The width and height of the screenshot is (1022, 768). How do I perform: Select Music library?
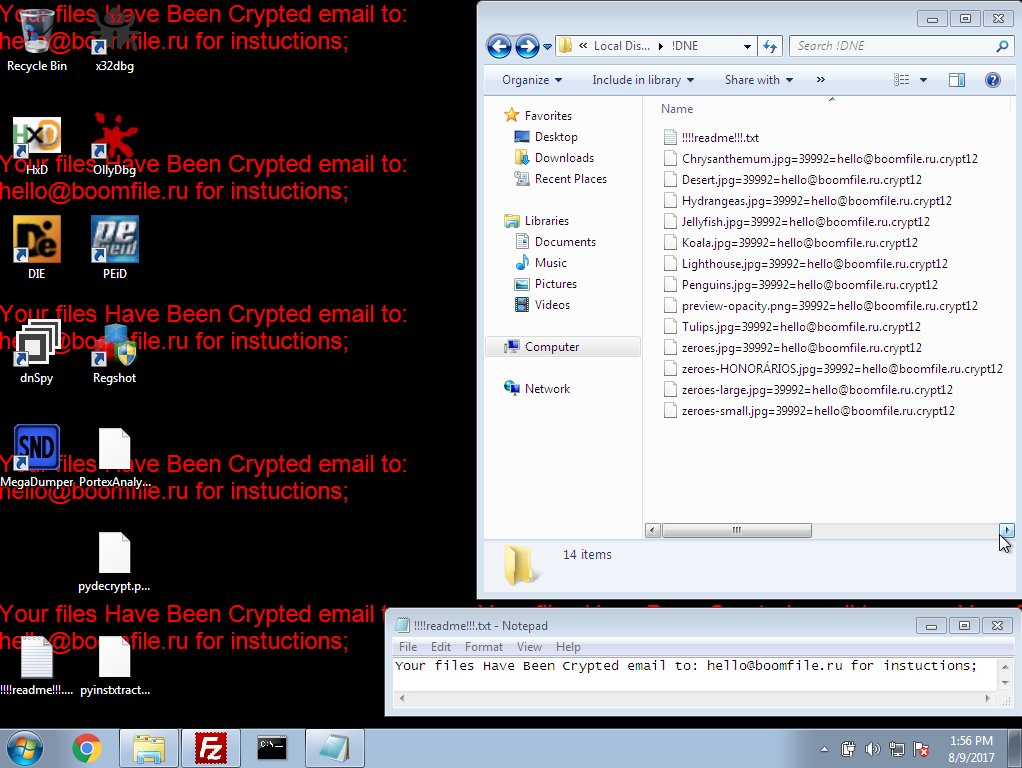tap(550, 263)
